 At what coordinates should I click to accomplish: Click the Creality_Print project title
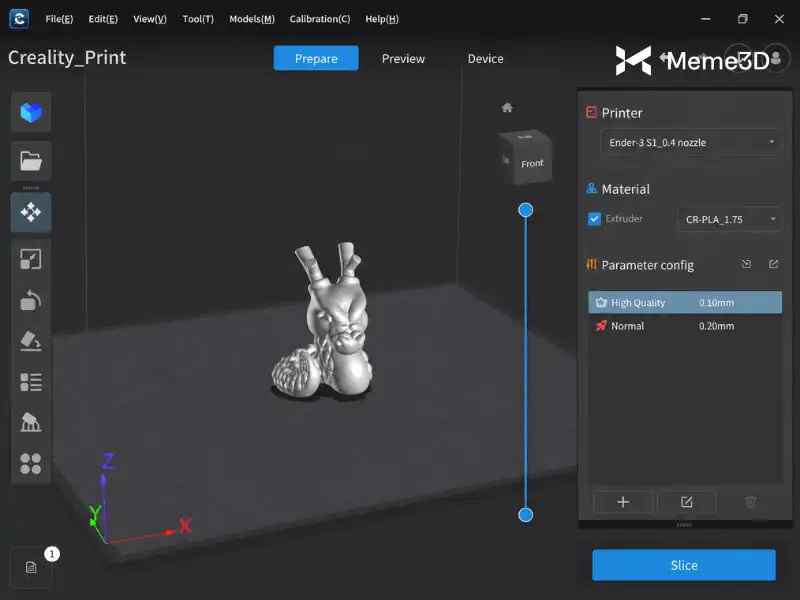(x=67, y=58)
